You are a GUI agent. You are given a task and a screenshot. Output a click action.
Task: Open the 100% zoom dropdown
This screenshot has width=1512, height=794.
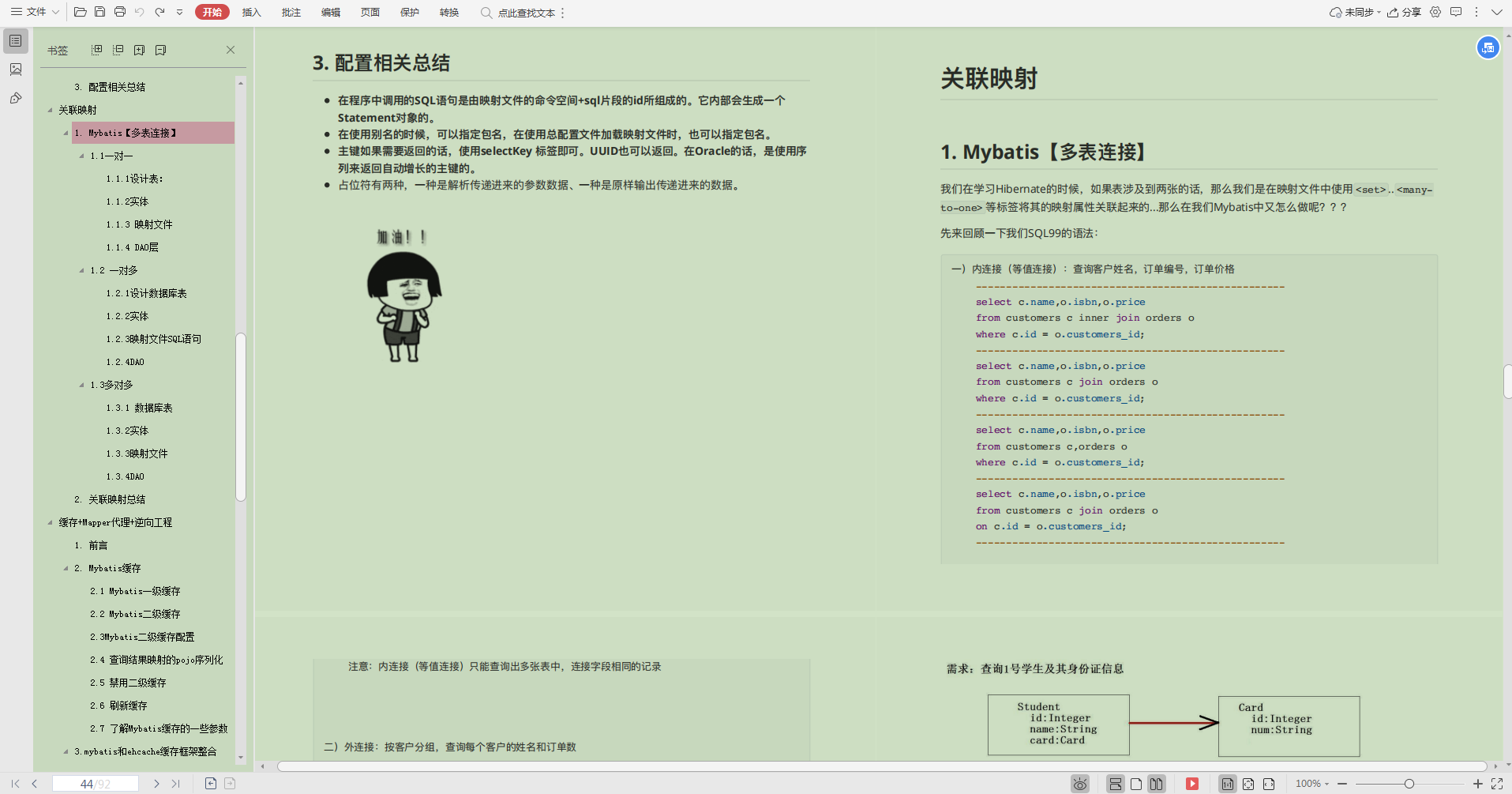pos(1312,784)
